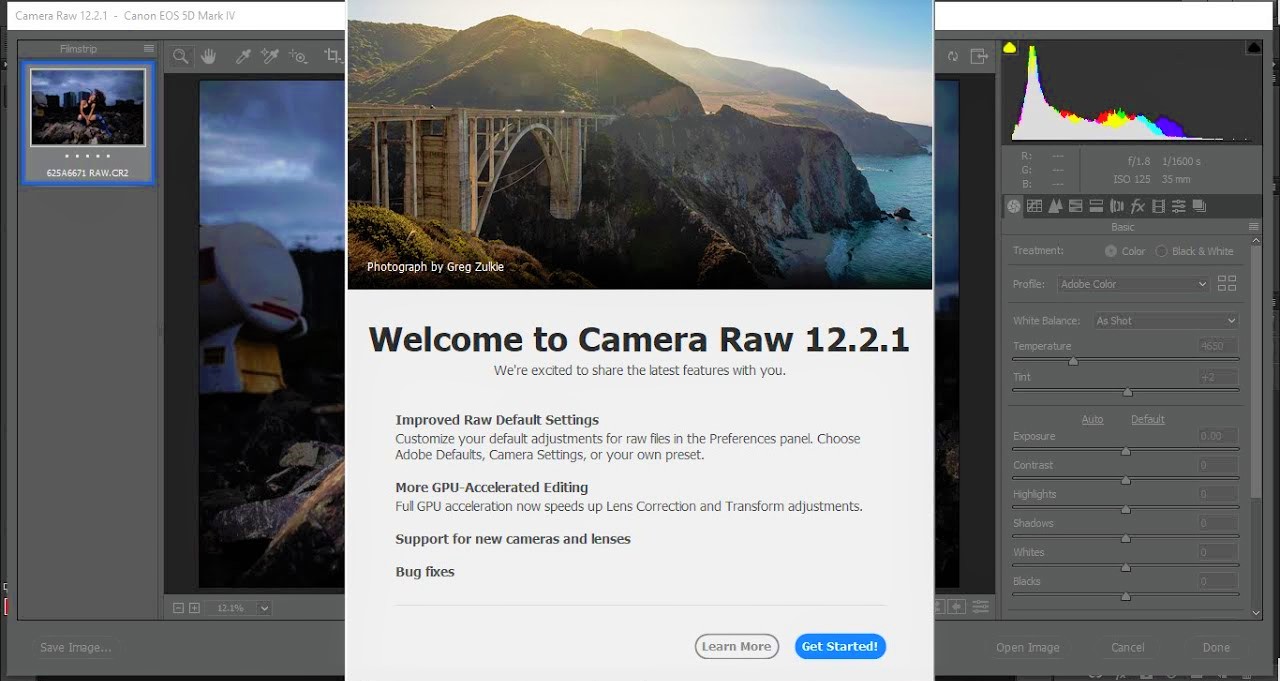The height and width of the screenshot is (681, 1280).
Task: Browse profiles with the grid icon
Action: (x=1227, y=284)
